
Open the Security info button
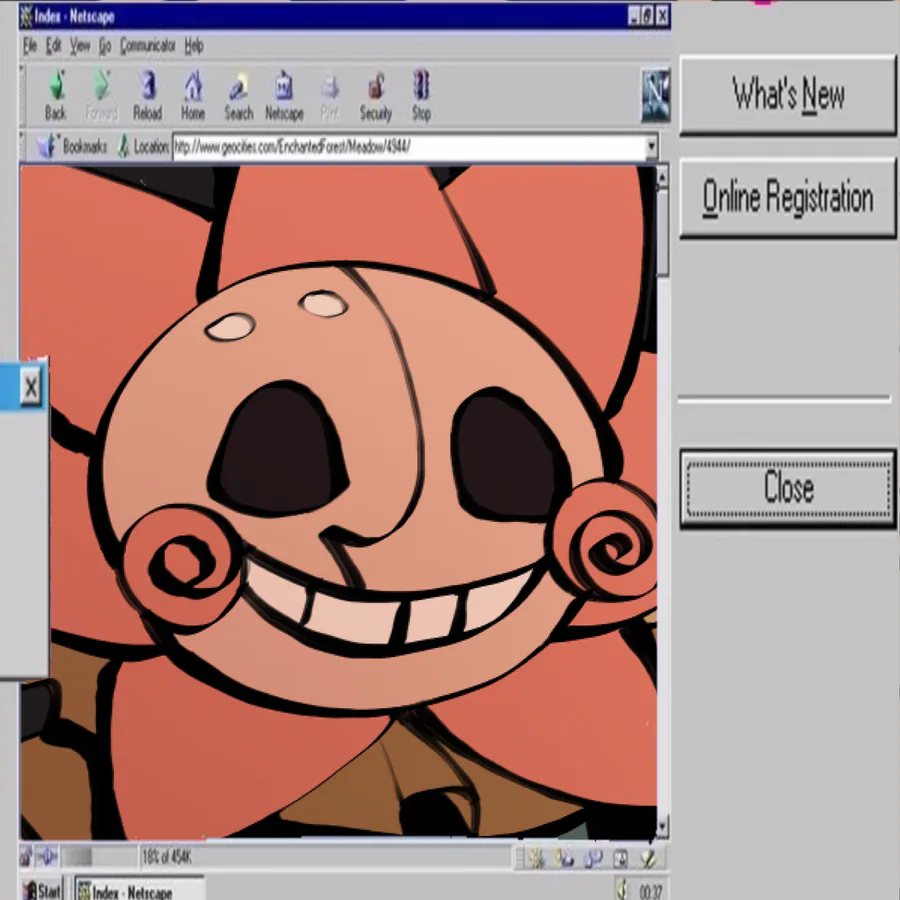pyautogui.click(x=375, y=95)
